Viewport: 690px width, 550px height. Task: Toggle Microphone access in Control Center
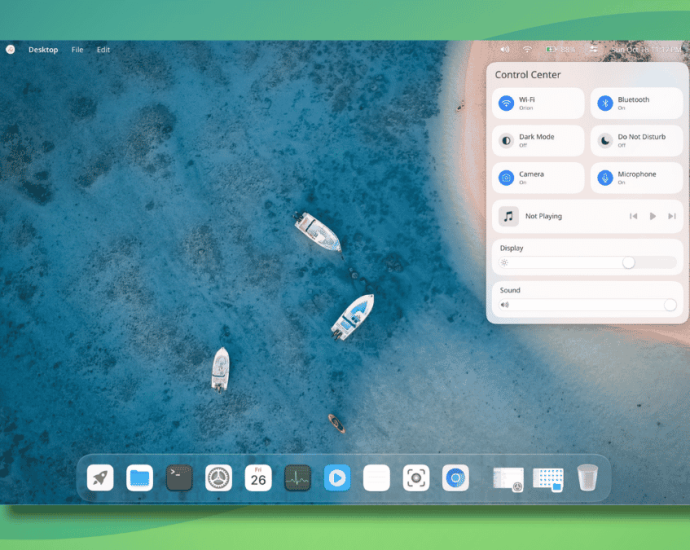(636, 178)
